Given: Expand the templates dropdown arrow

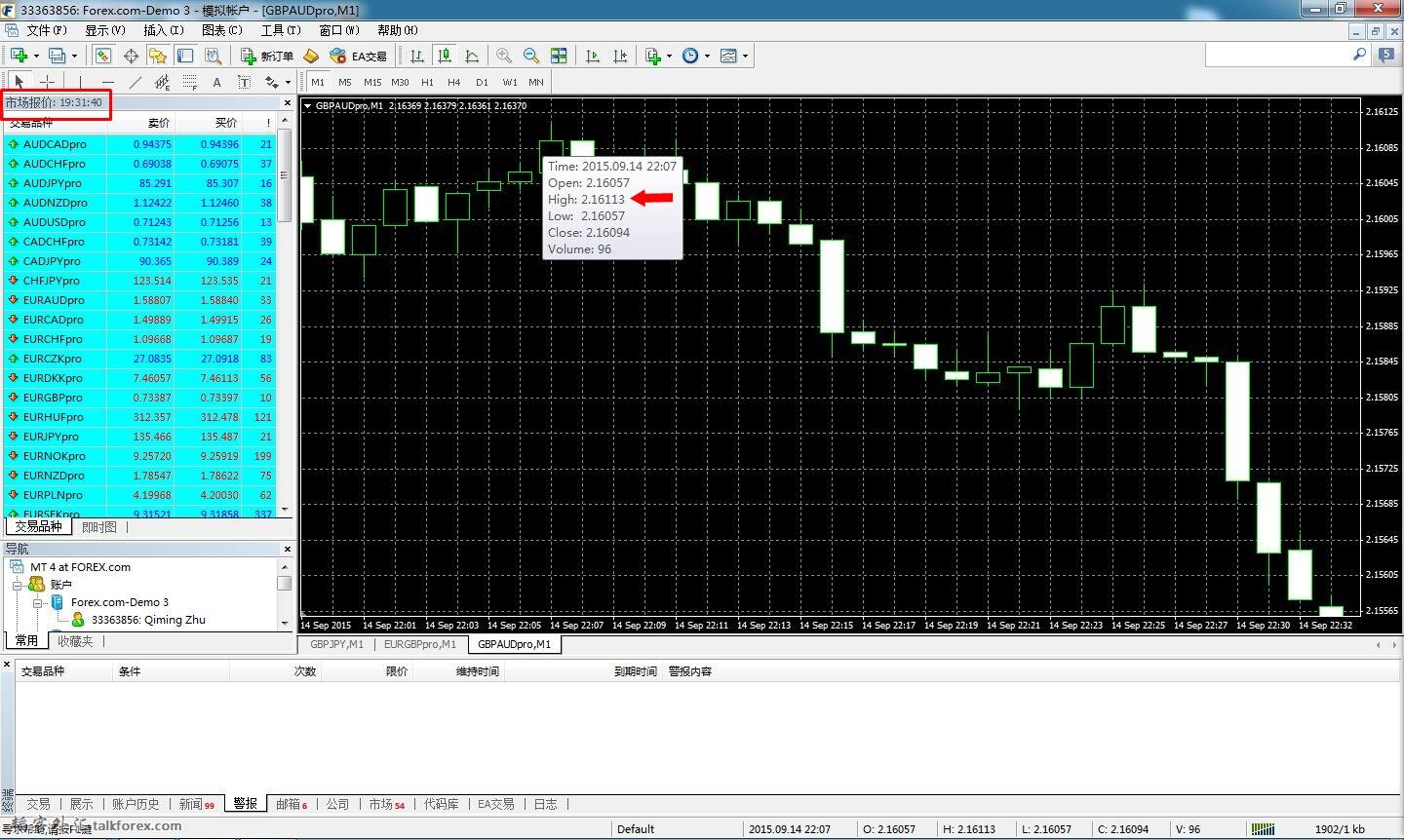Looking at the screenshot, I should pos(745,56).
